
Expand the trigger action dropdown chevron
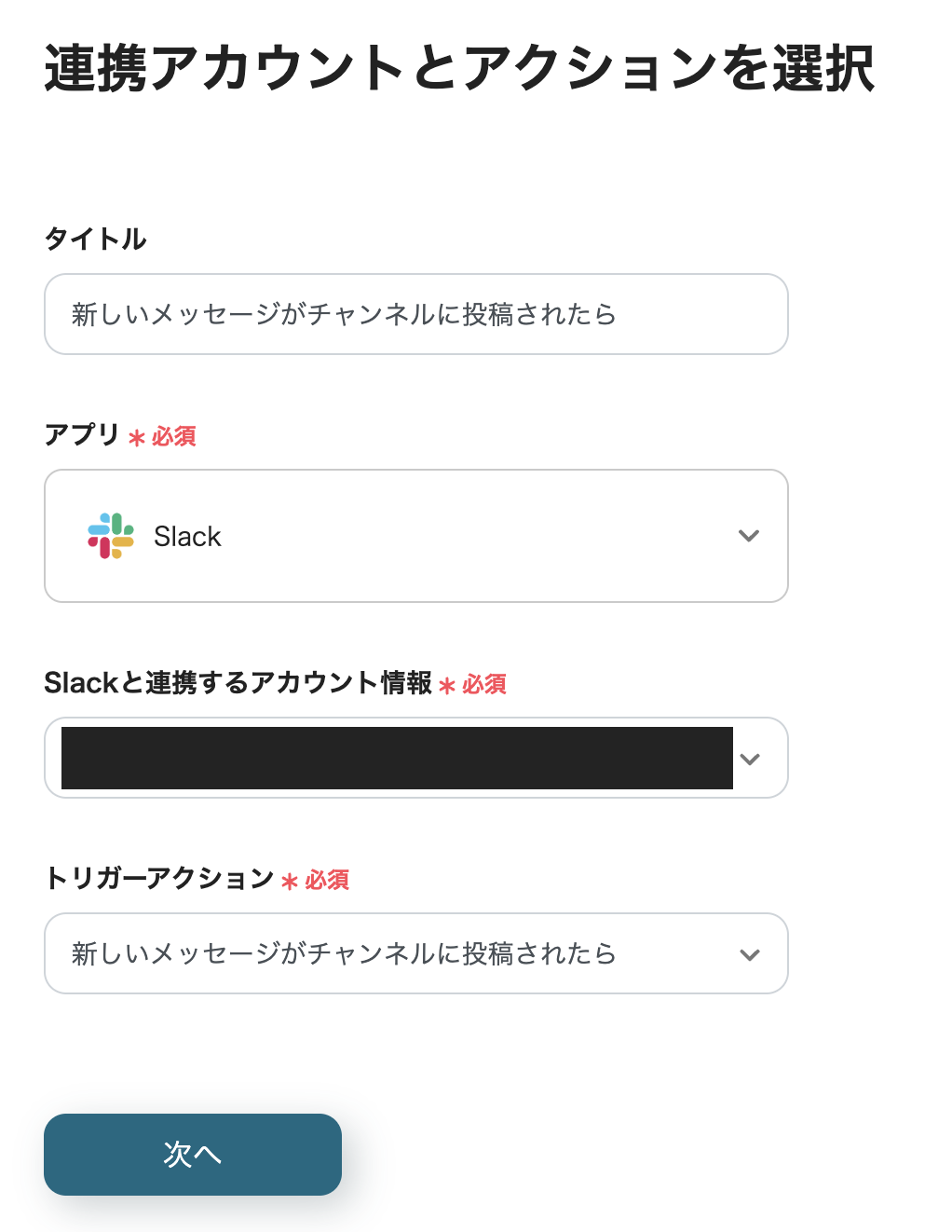coord(750,954)
